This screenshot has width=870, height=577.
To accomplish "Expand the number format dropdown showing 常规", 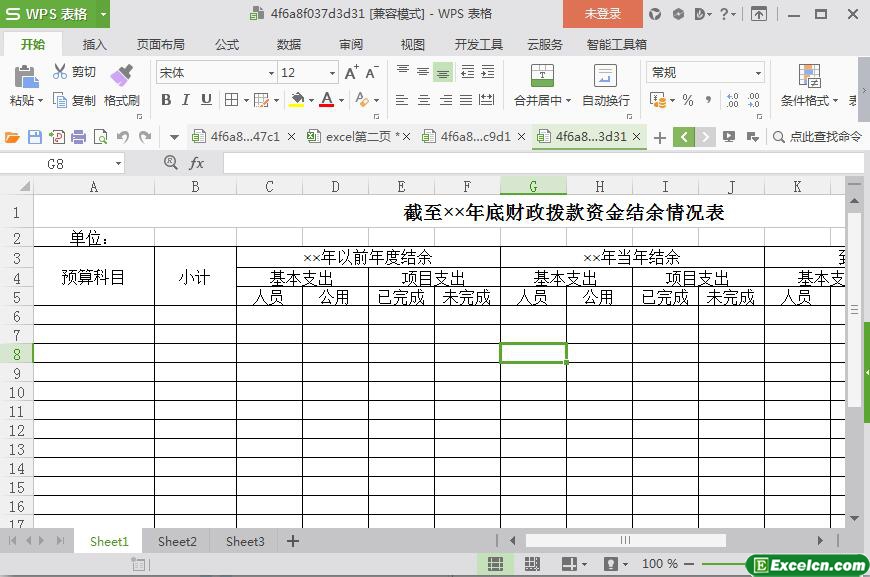I will (x=758, y=73).
